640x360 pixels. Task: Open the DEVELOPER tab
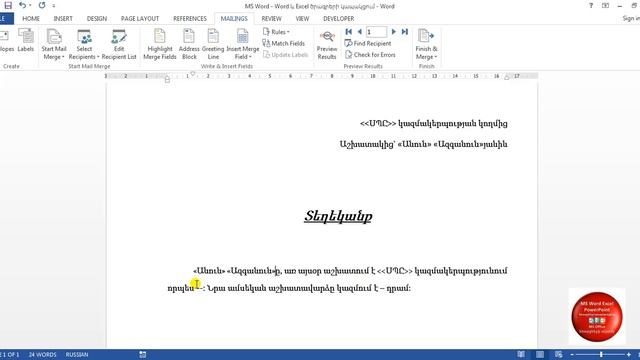[x=338, y=19]
